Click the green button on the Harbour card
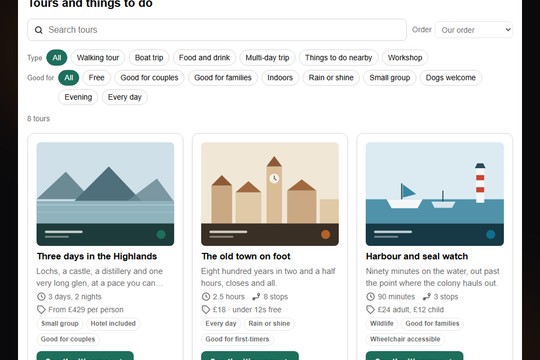The height and width of the screenshot is (360, 540). (x=414, y=356)
